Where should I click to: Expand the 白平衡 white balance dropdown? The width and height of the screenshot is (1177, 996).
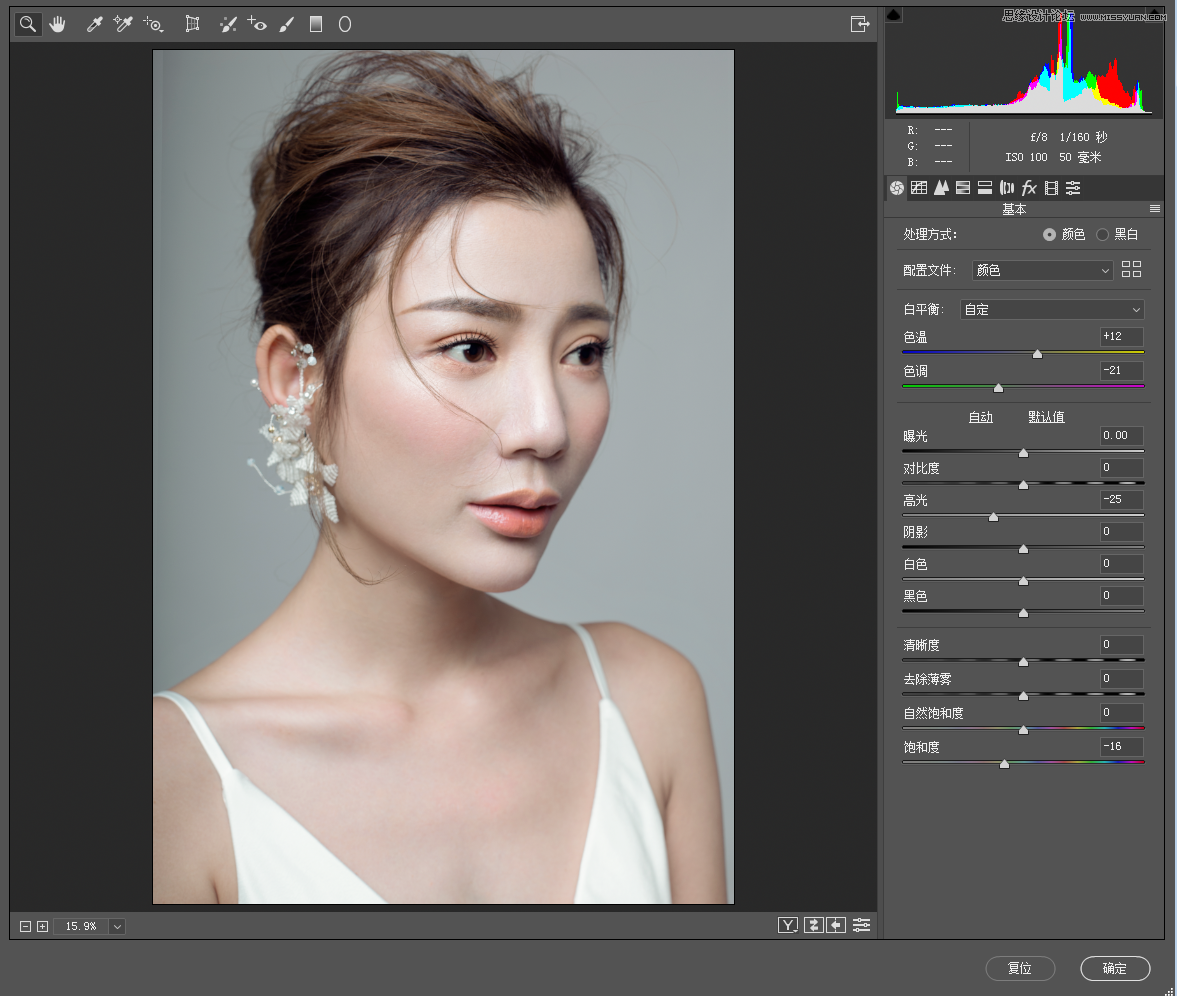[x=1051, y=310]
